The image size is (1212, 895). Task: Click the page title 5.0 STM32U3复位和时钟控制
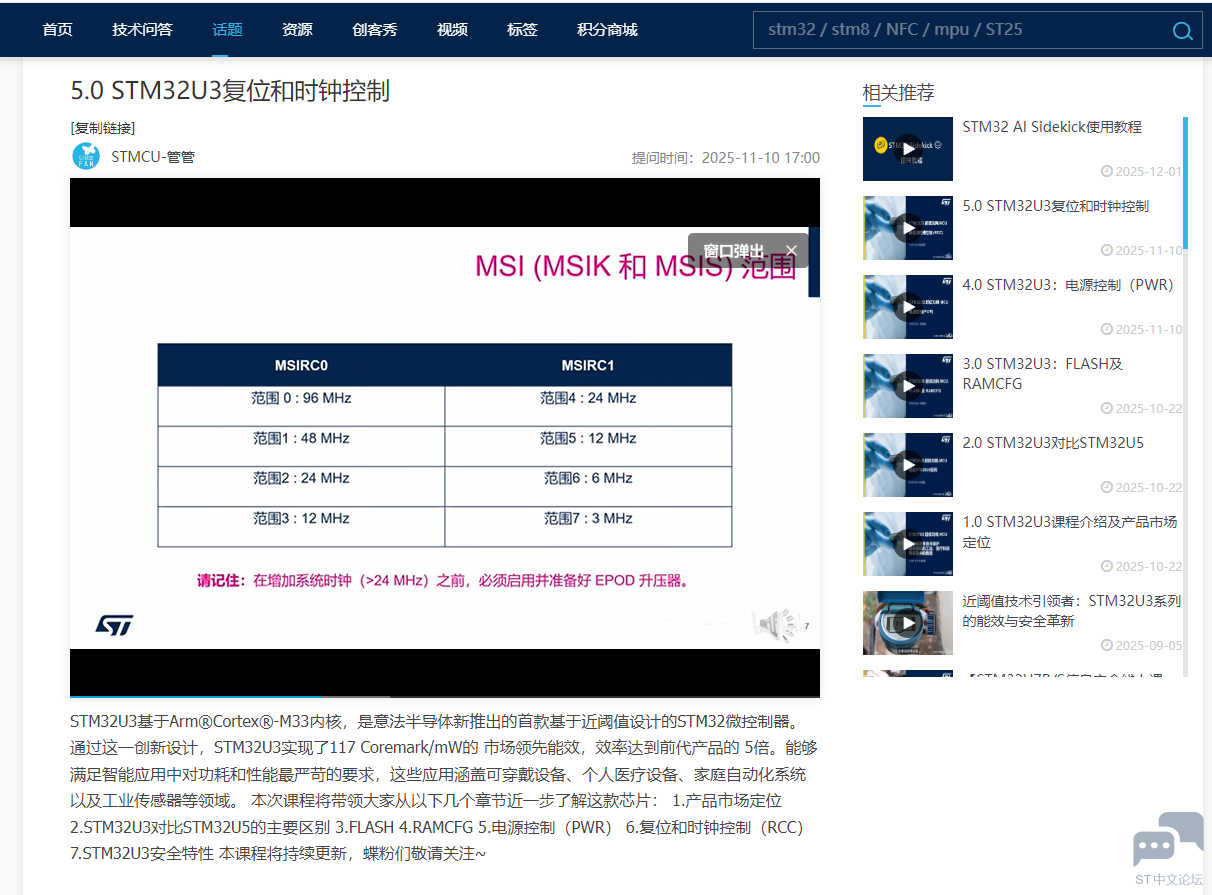230,91
